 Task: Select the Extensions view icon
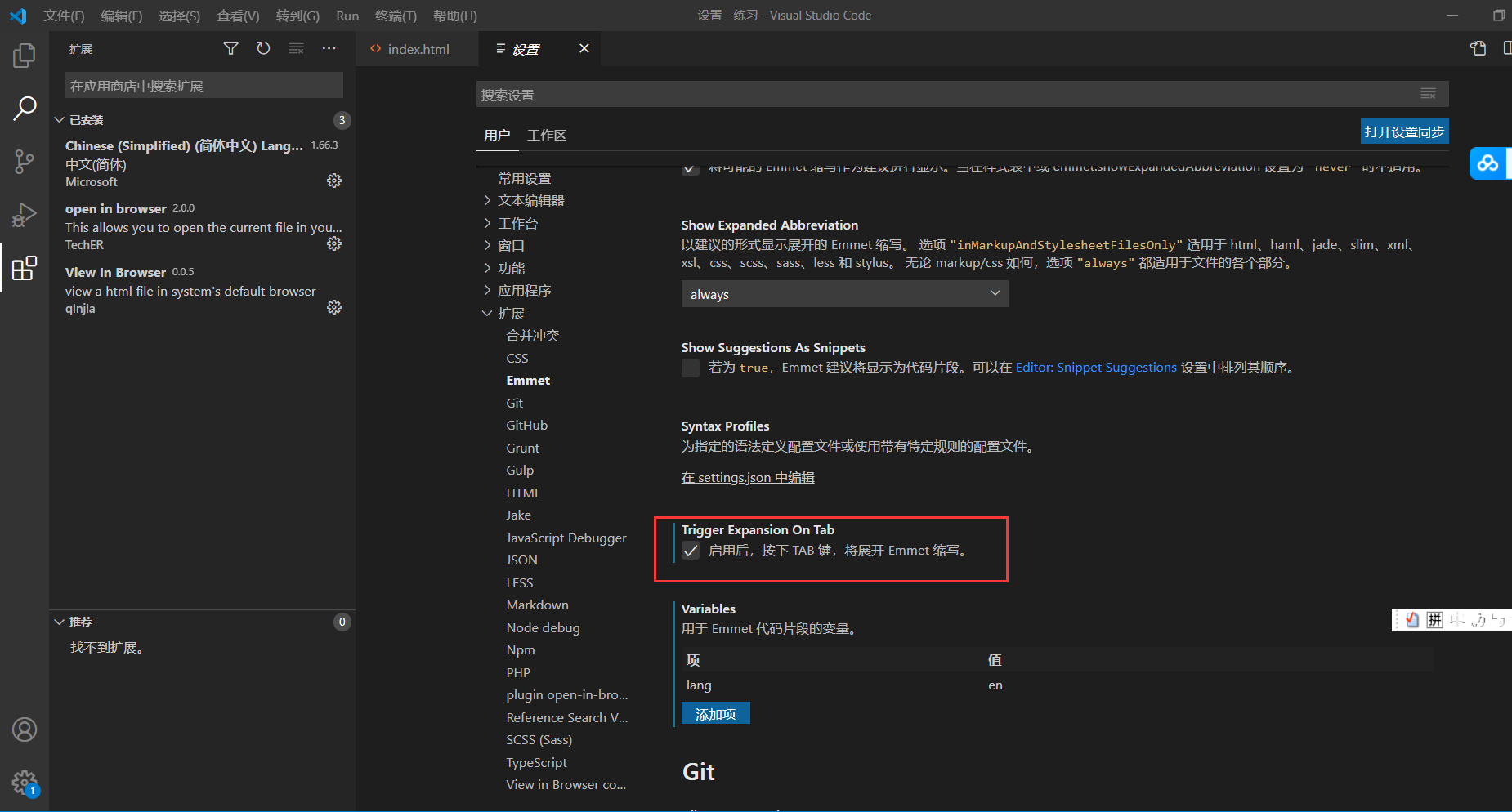click(x=25, y=268)
